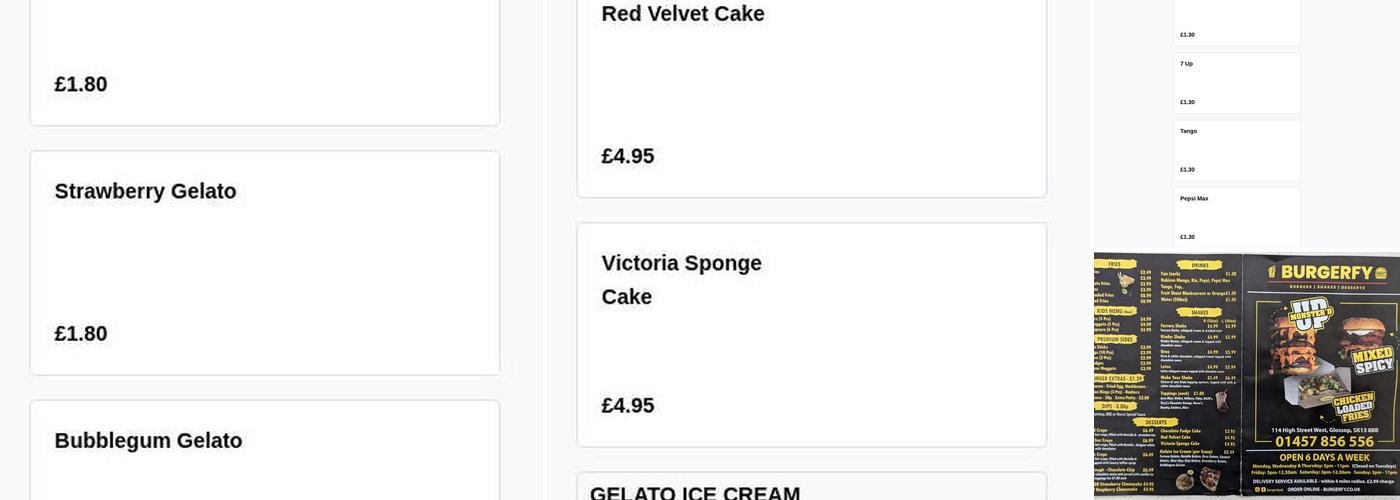Screen dimensions: 1400x500
Task: Open the Pepsi Max drink card
Action: pyautogui.click(x=1237, y=216)
